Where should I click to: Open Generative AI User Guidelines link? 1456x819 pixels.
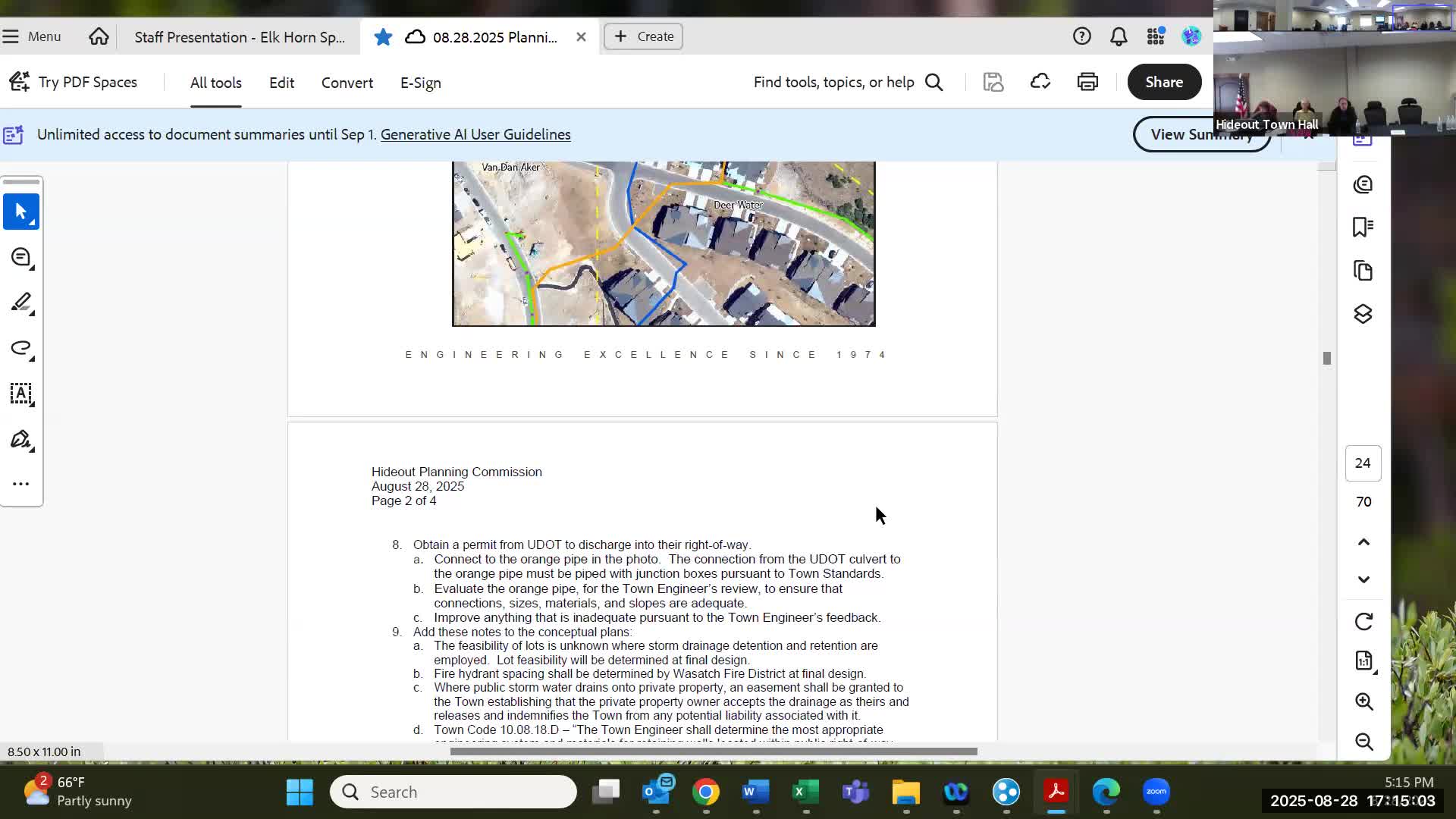475,134
